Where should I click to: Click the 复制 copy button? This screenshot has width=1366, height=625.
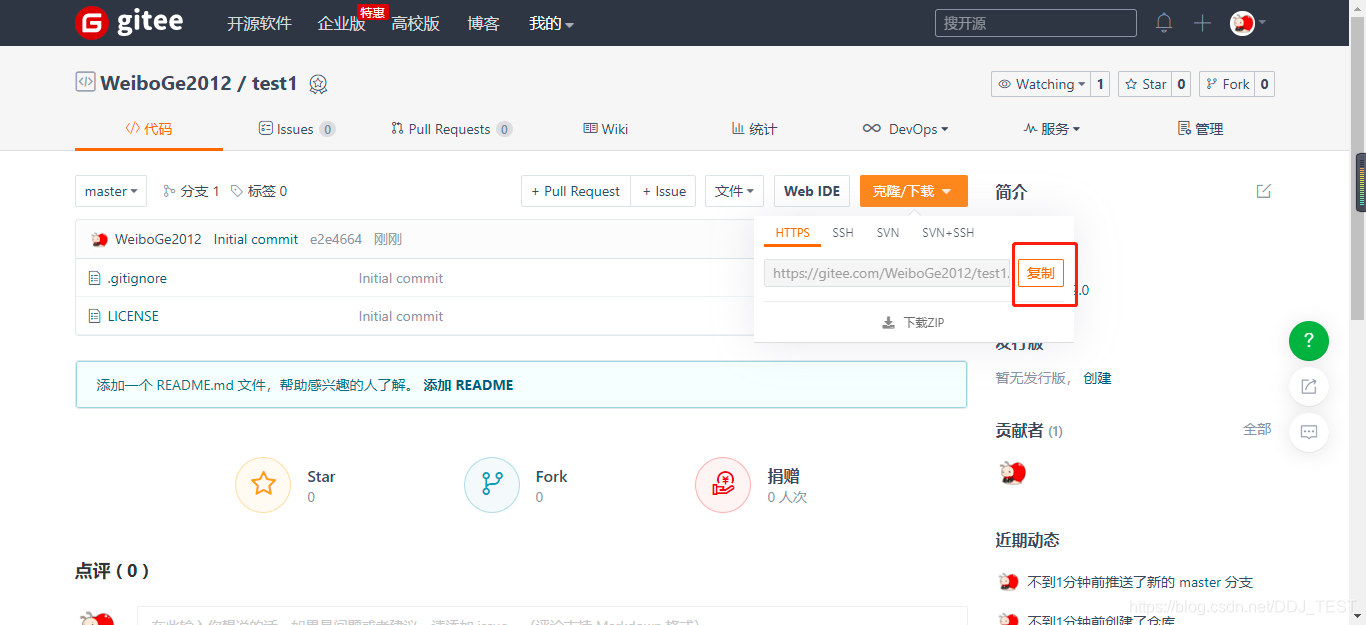pyautogui.click(x=1041, y=273)
